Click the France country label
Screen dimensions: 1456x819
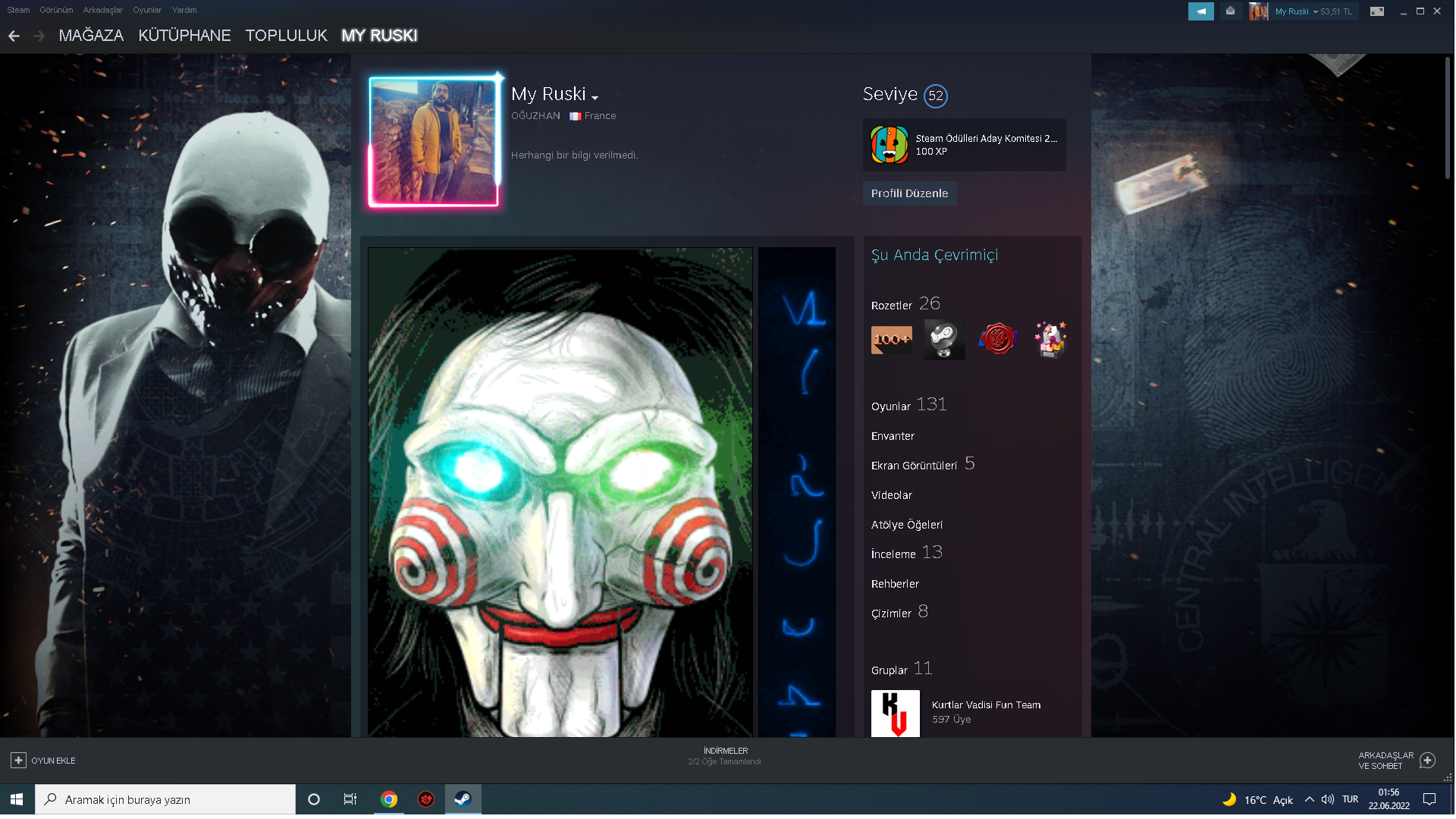[x=600, y=116]
